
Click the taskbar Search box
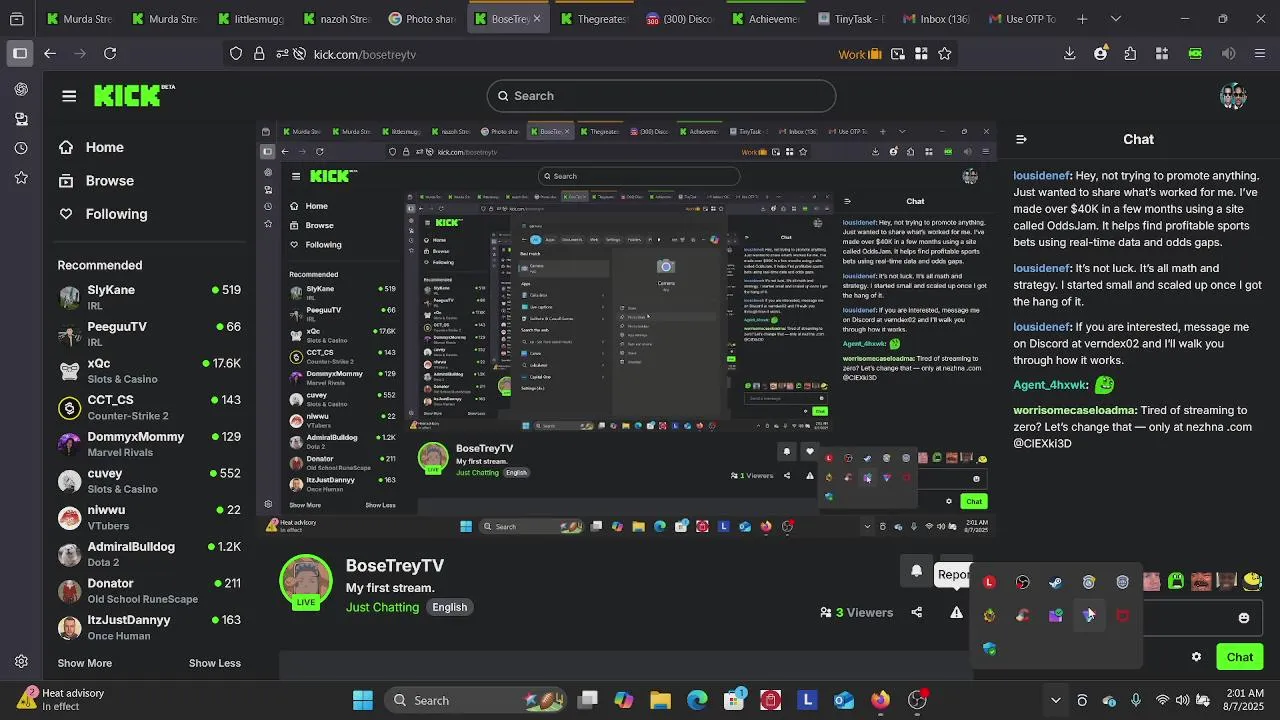coord(478,700)
